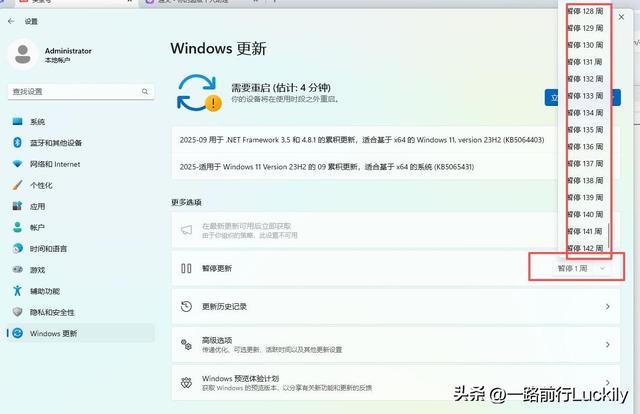Click the megaphone icon for latest updates

click(x=186, y=230)
